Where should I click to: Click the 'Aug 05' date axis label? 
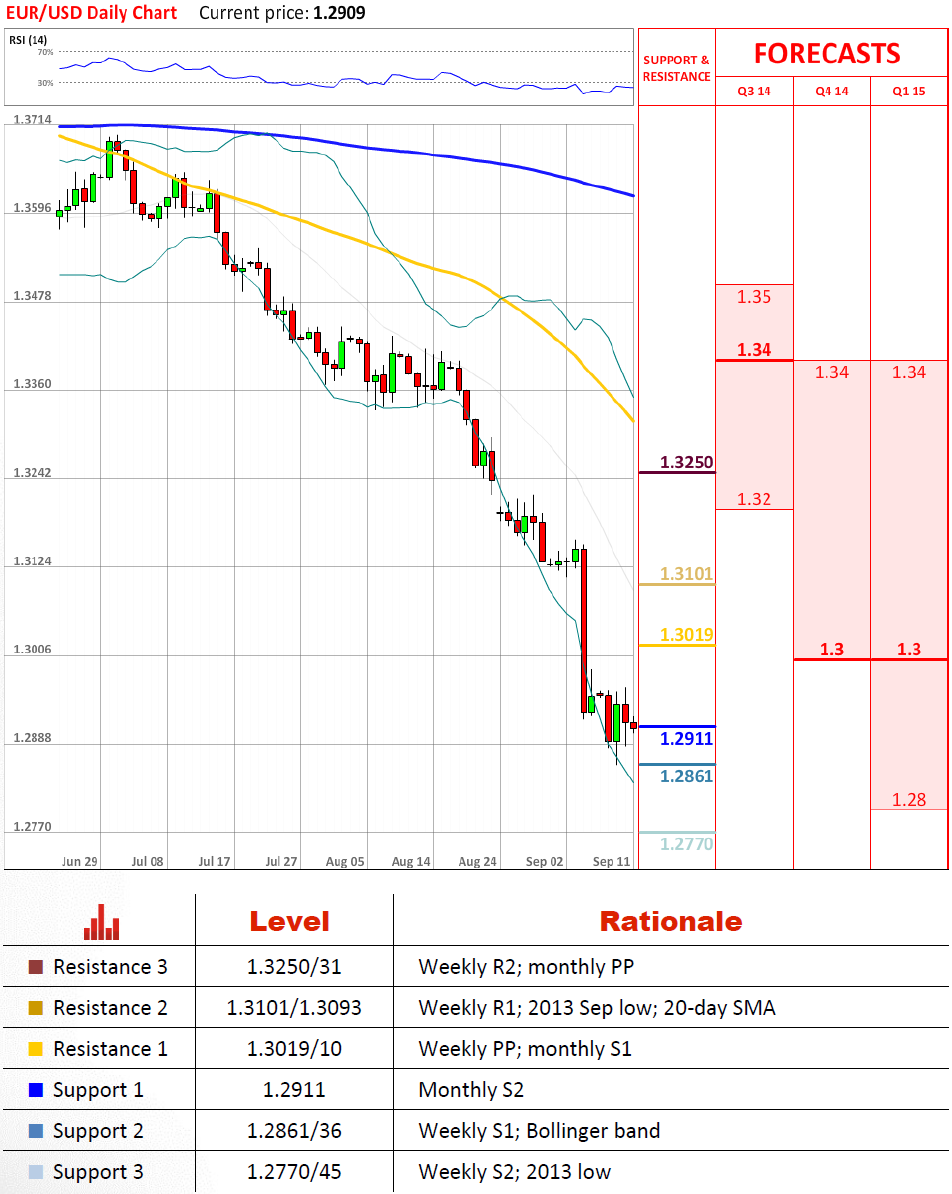click(x=345, y=861)
